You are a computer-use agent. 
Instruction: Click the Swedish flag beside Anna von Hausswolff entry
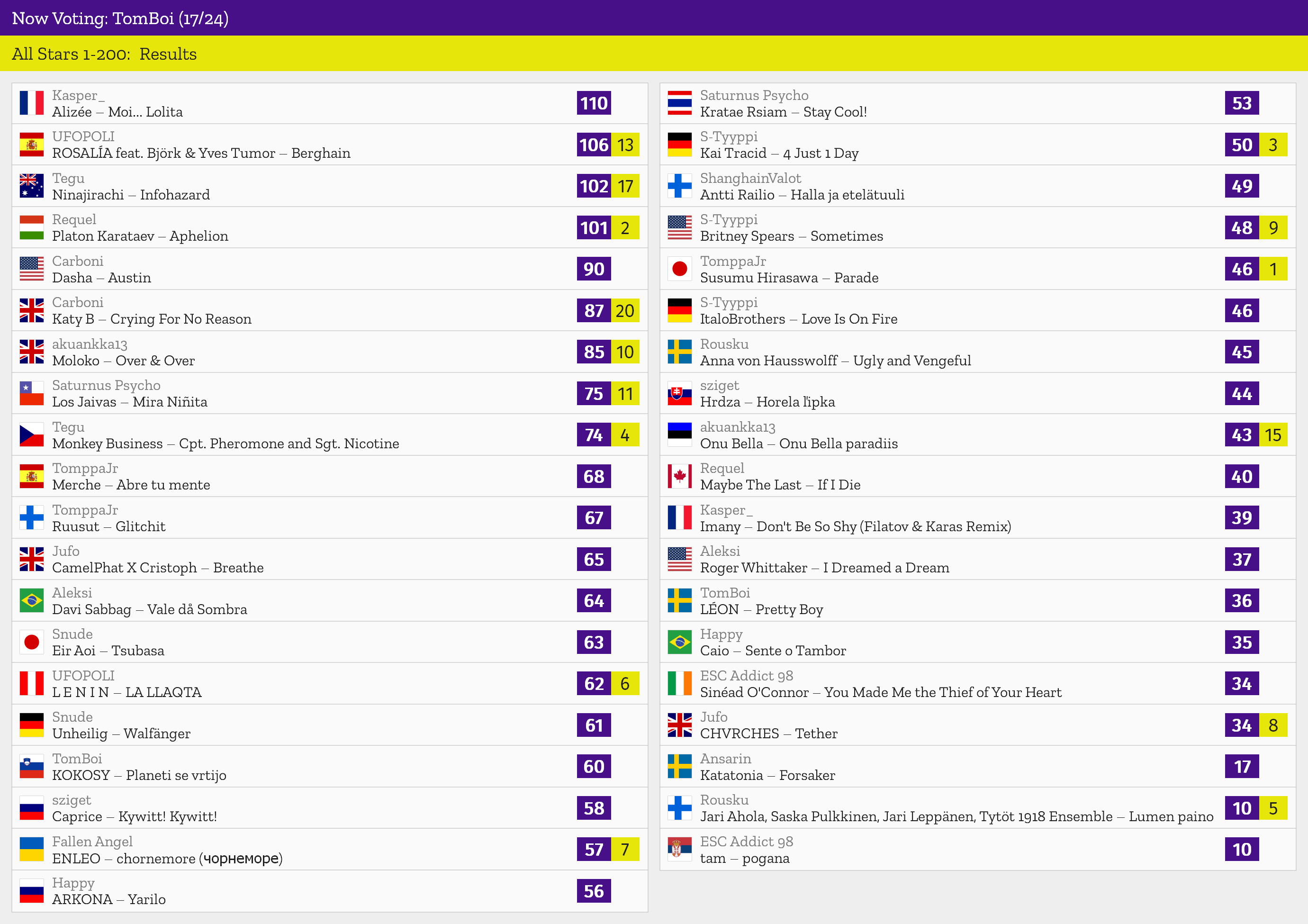[680, 352]
